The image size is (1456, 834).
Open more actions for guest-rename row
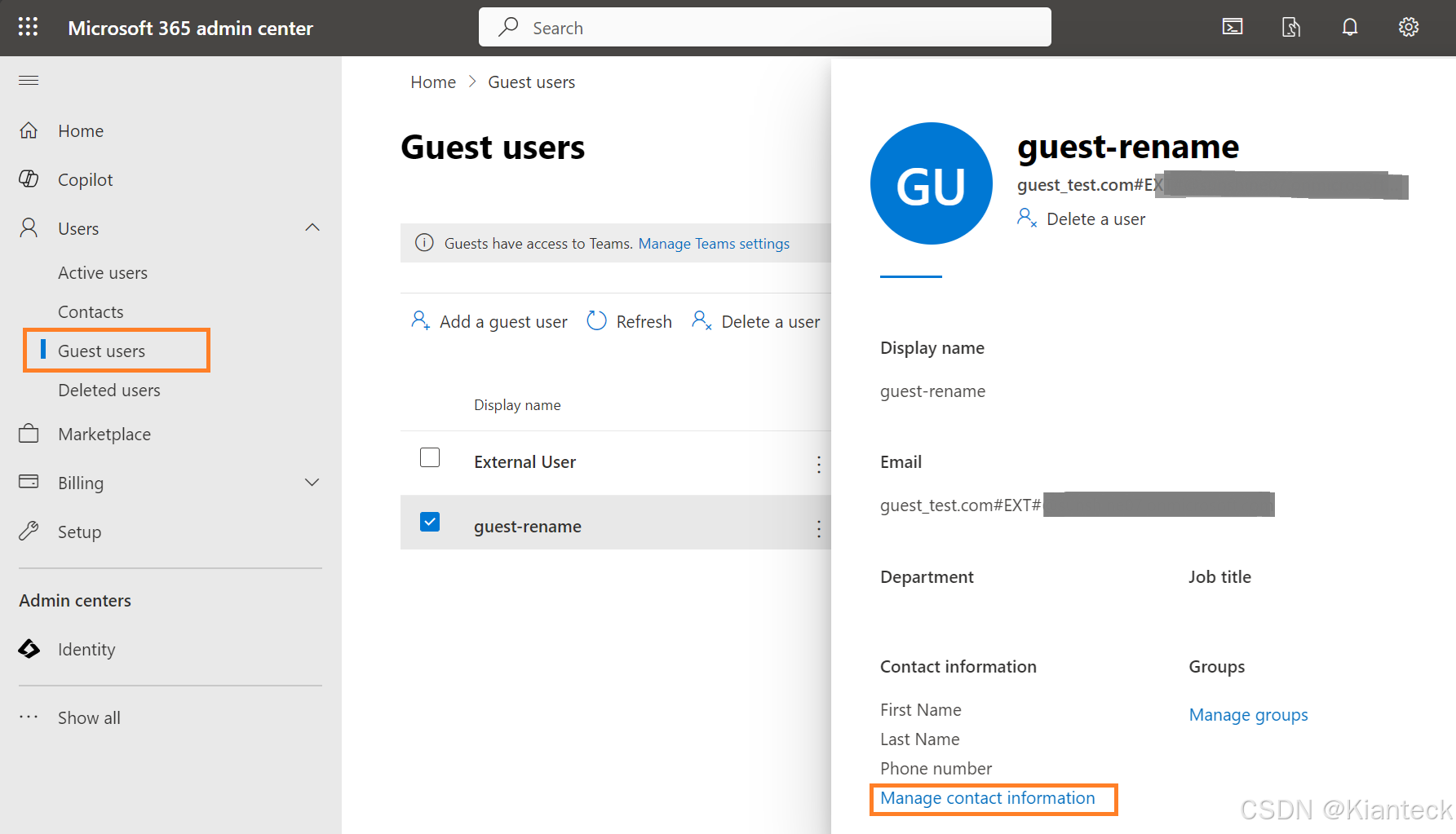click(818, 528)
